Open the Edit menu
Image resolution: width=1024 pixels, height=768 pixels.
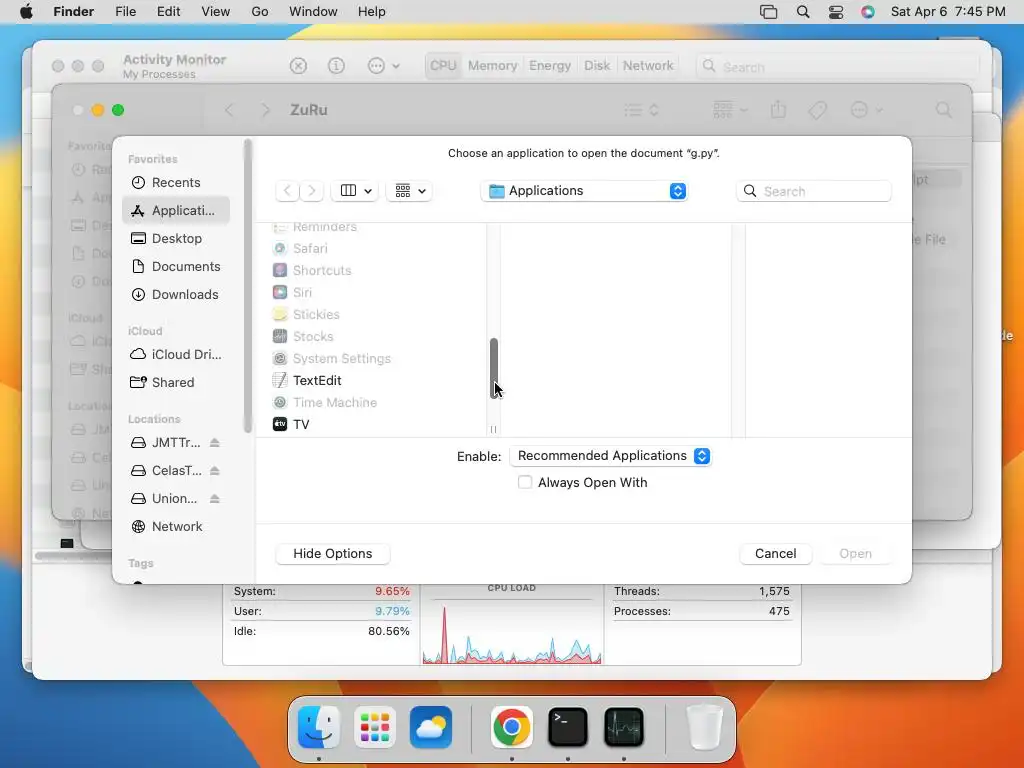coord(168,12)
